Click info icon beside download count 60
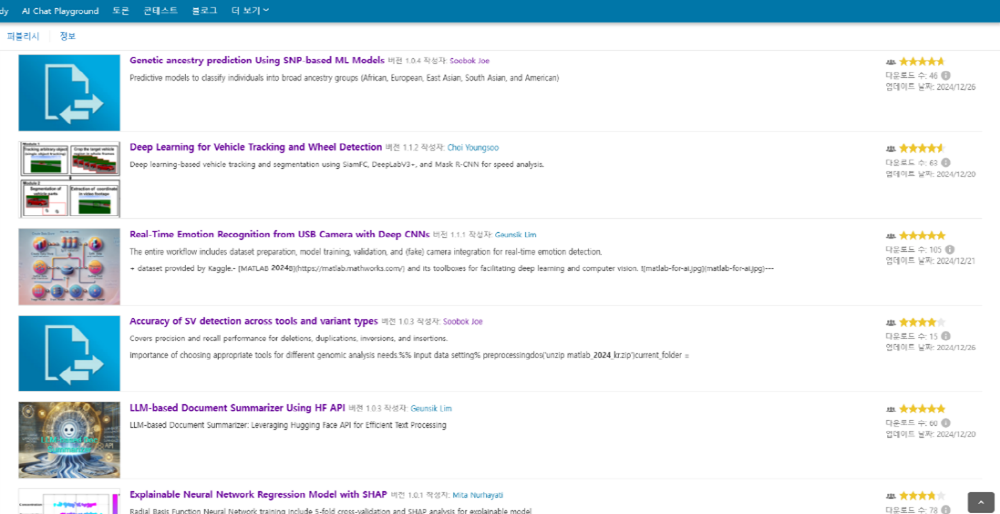 pos(946,423)
